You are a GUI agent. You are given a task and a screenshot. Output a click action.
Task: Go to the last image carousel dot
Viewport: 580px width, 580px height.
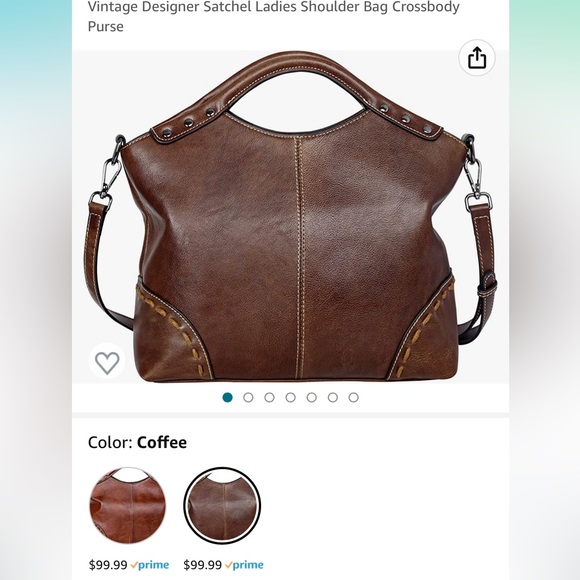click(x=354, y=398)
